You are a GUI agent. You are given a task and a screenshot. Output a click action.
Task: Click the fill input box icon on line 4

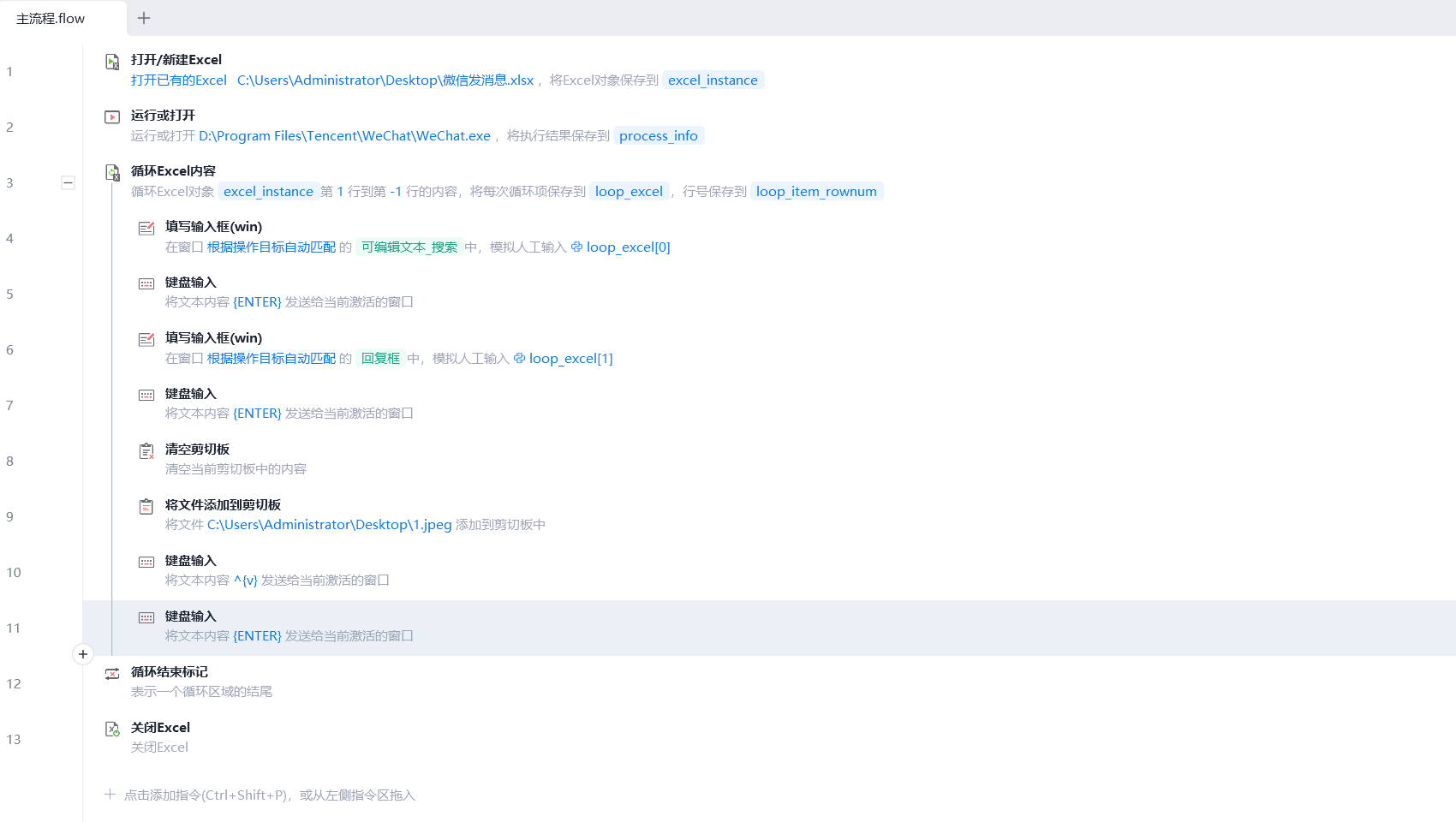[146, 229]
